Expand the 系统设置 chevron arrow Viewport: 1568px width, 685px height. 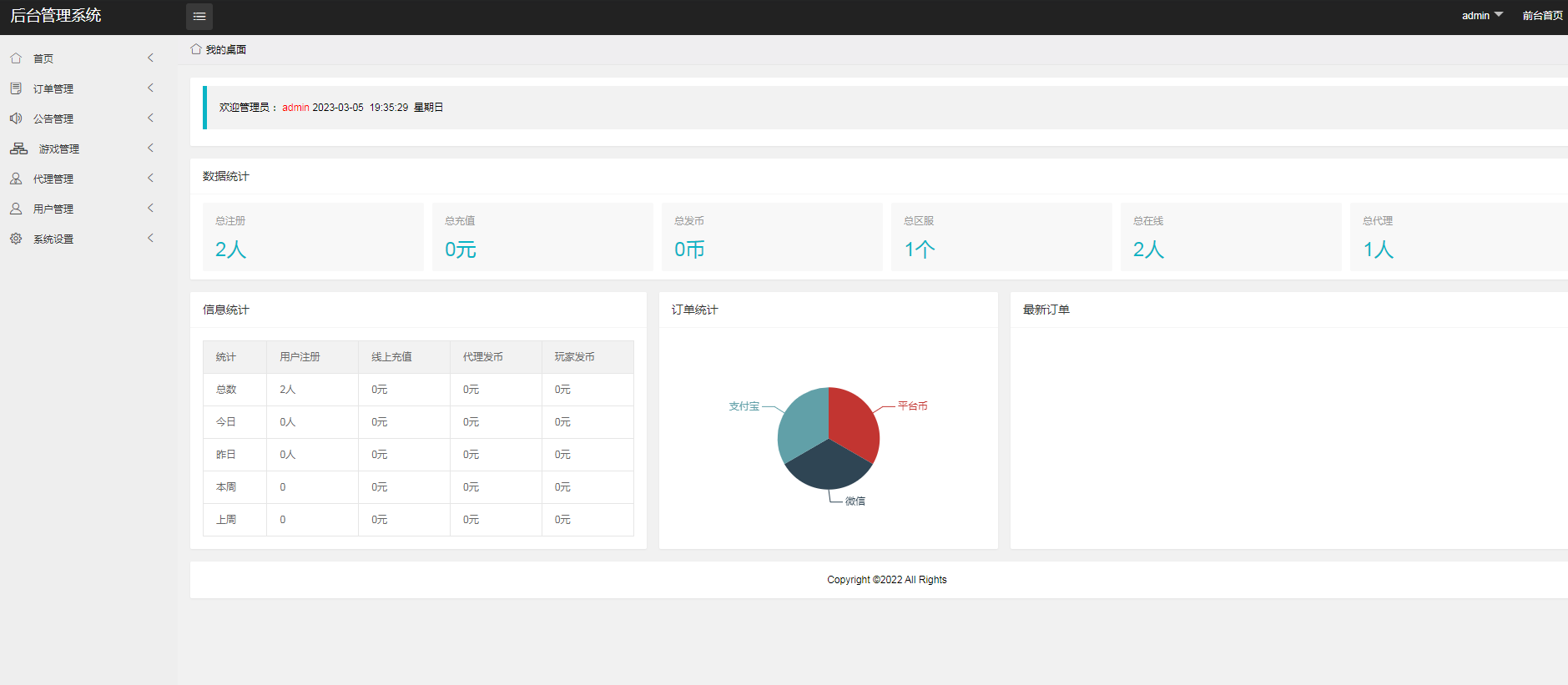click(150, 238)
